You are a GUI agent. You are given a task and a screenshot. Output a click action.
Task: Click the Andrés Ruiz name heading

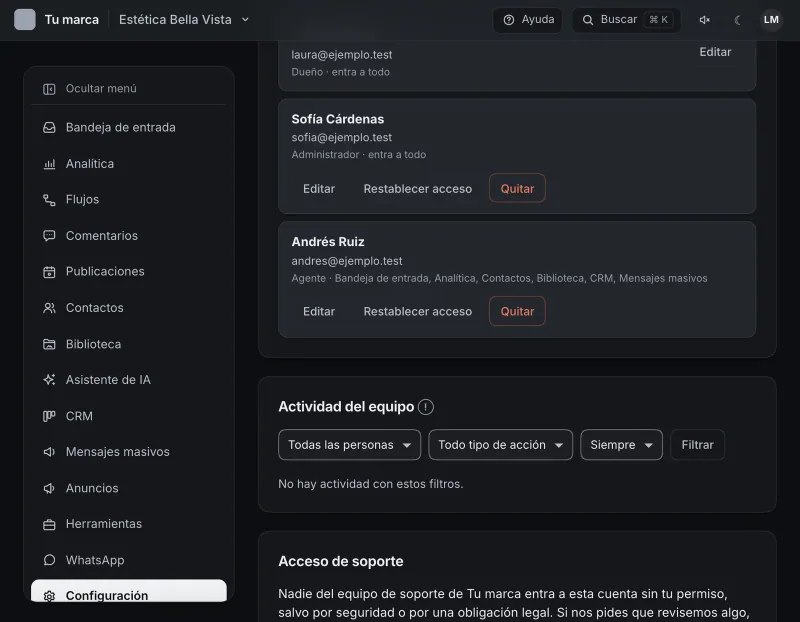point(328,242)
